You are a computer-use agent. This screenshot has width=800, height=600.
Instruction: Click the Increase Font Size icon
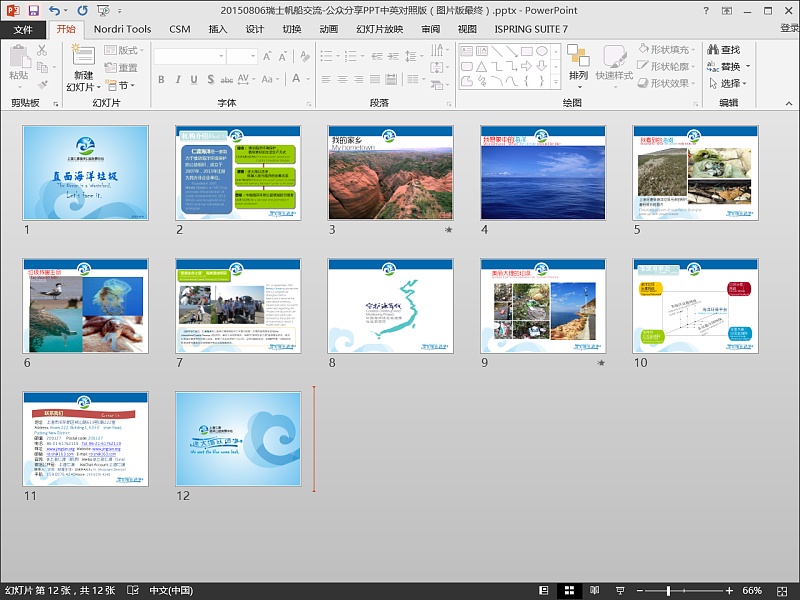coord(267,56)
